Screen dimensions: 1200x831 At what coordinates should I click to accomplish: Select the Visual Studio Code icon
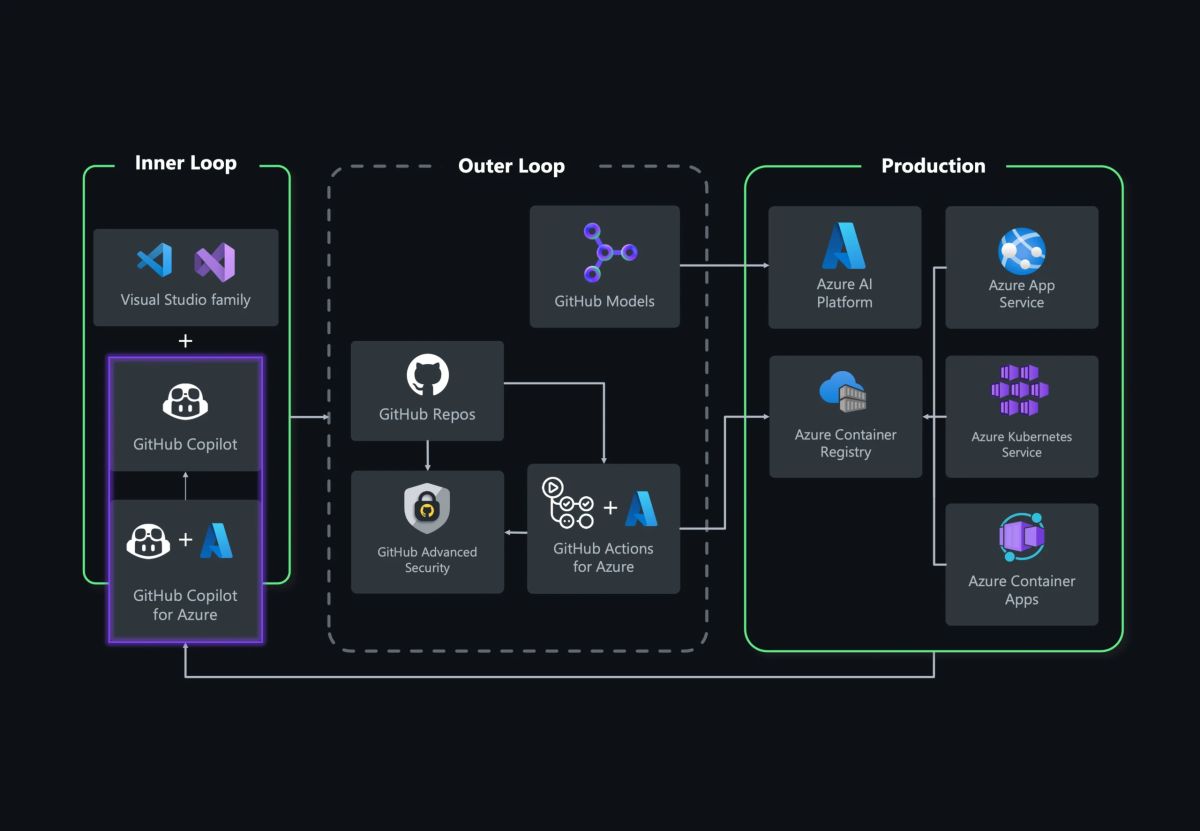pos(153,262)
